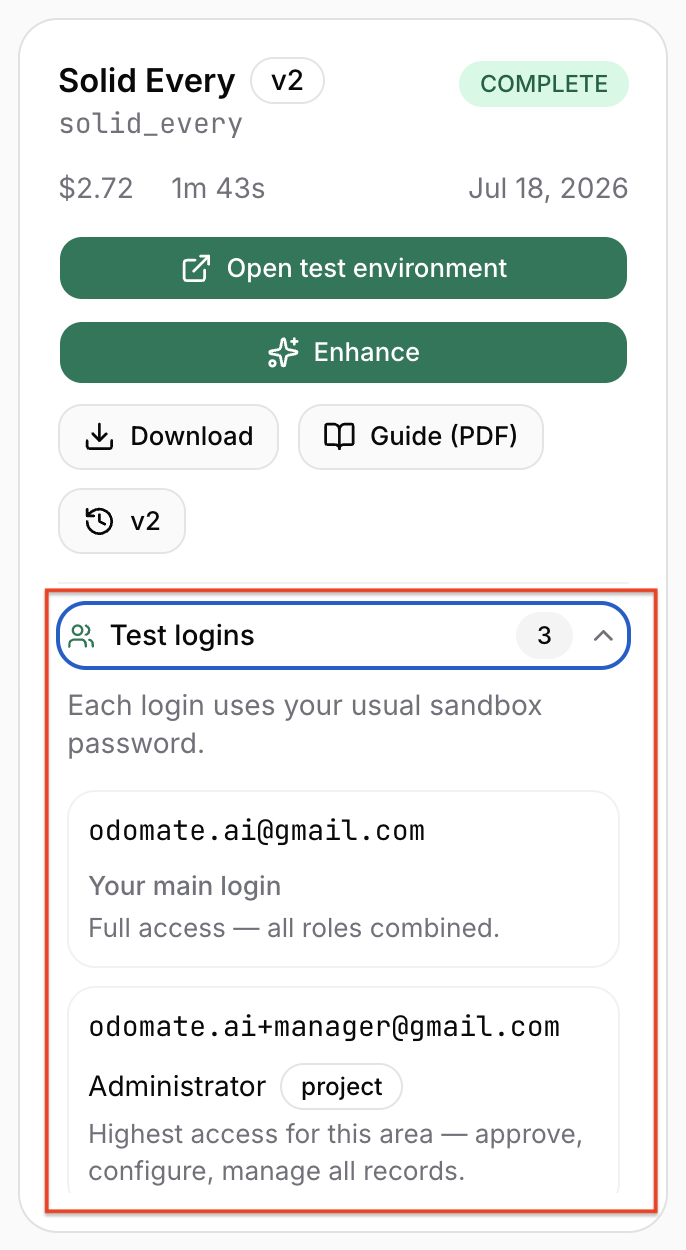Click the sparkle icon on Enhance
This screenshot has width=686, height=1250.
(283, 352)
